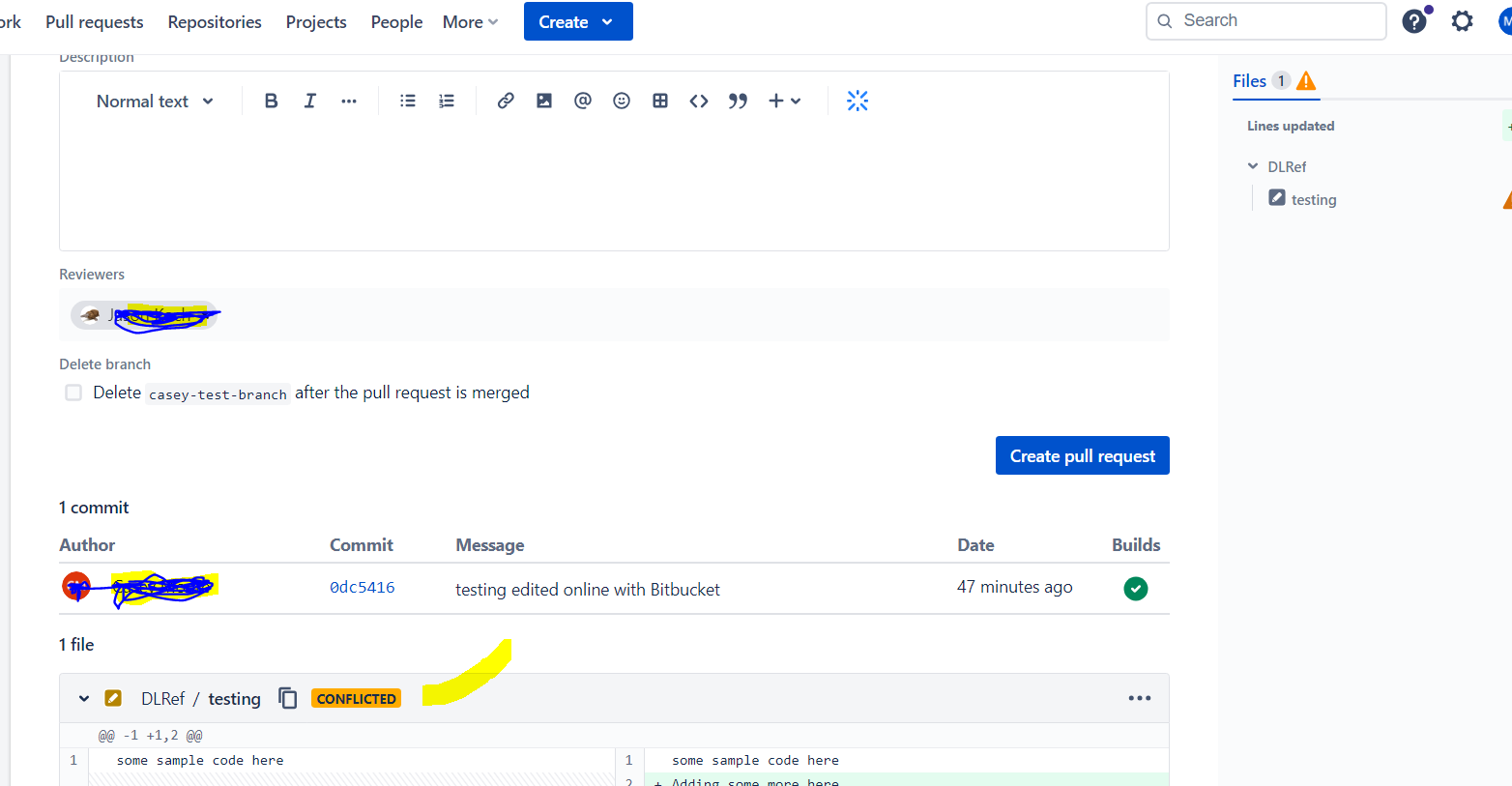The image size is (1512, 786).
Task: Focus the Search input field
Action: coord(1266,21)
